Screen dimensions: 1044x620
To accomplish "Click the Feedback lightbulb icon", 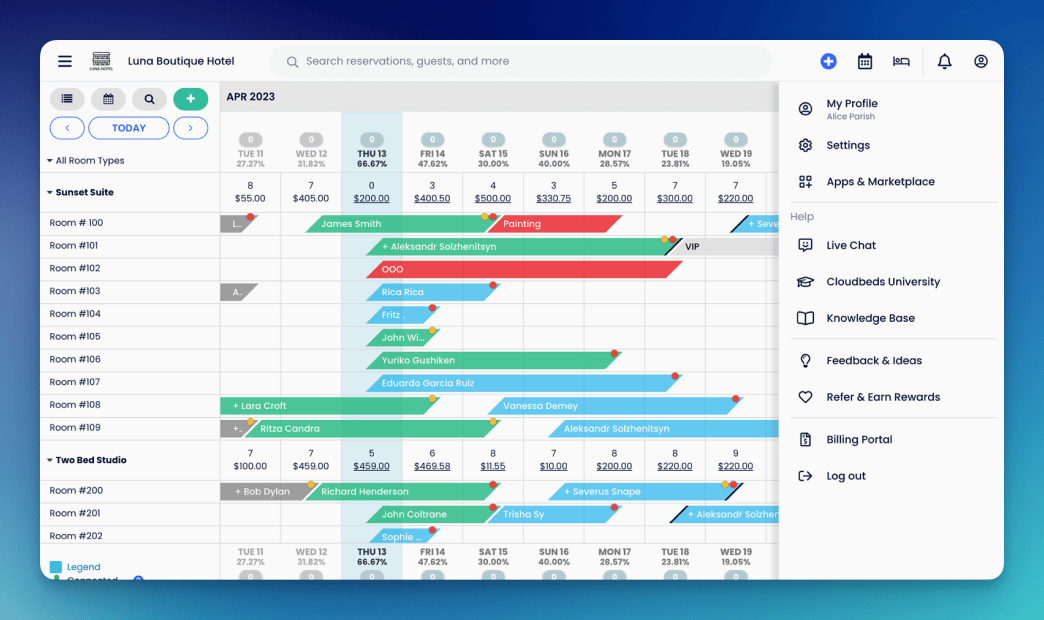I will point(805,361).
